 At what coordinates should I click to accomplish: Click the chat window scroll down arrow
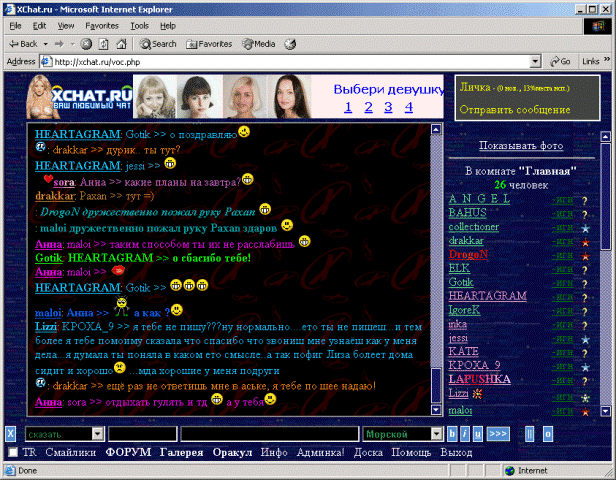point(436,410)
